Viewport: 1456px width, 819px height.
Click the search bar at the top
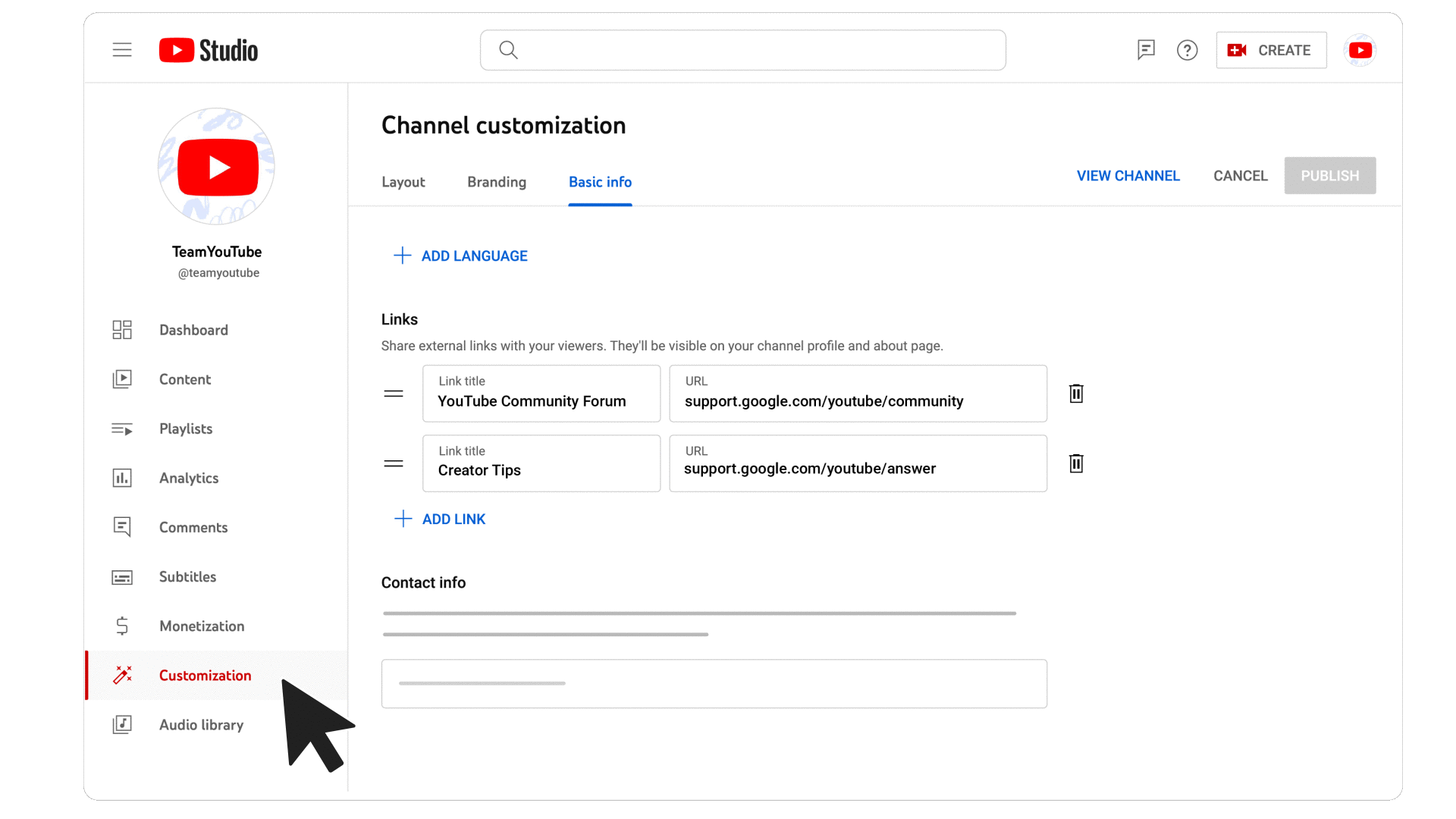[743, 50]
